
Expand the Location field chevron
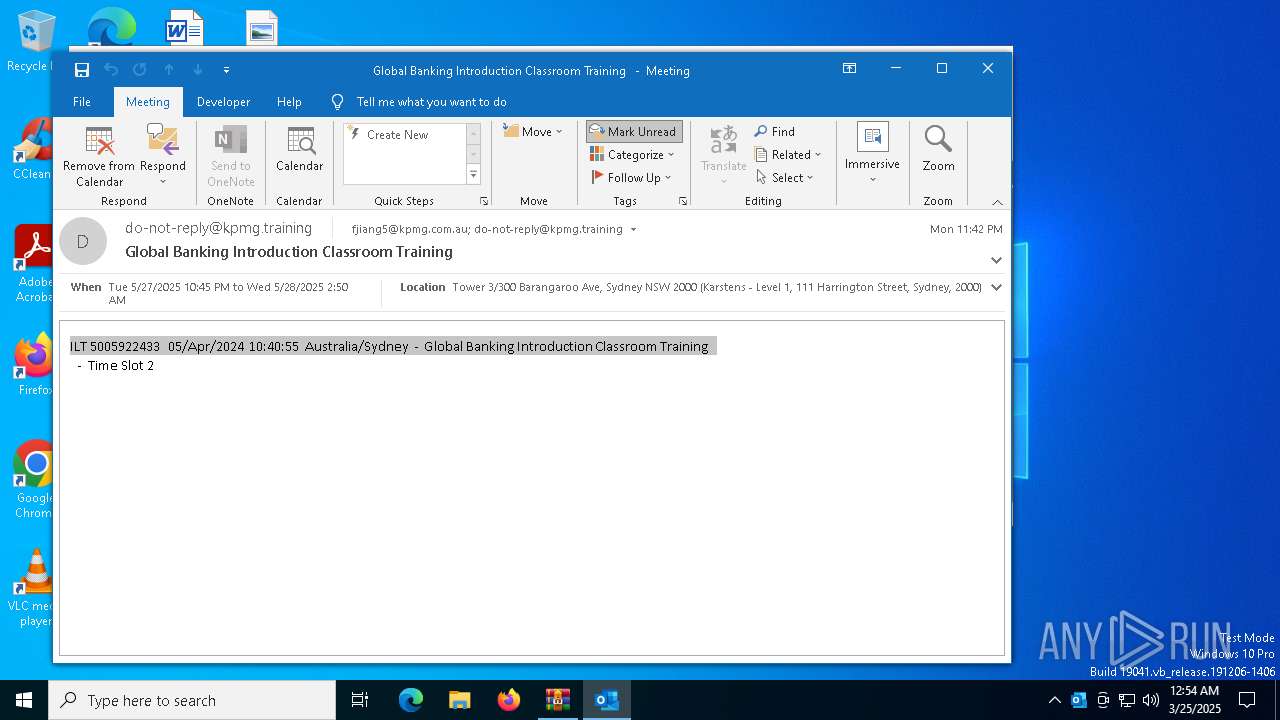(x=996, y=287)
